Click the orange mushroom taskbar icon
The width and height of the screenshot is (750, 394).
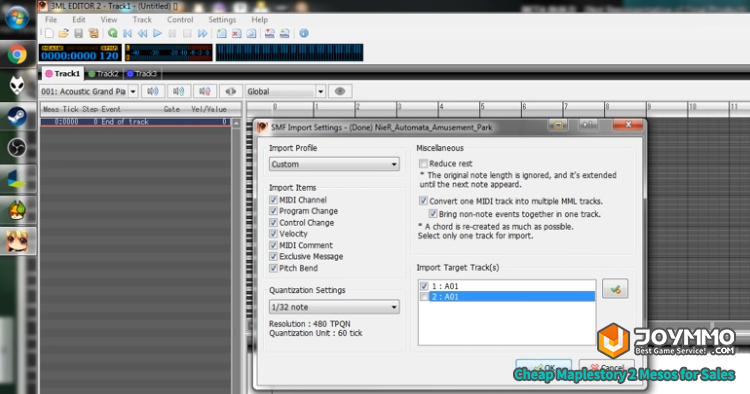pos(17,210)
